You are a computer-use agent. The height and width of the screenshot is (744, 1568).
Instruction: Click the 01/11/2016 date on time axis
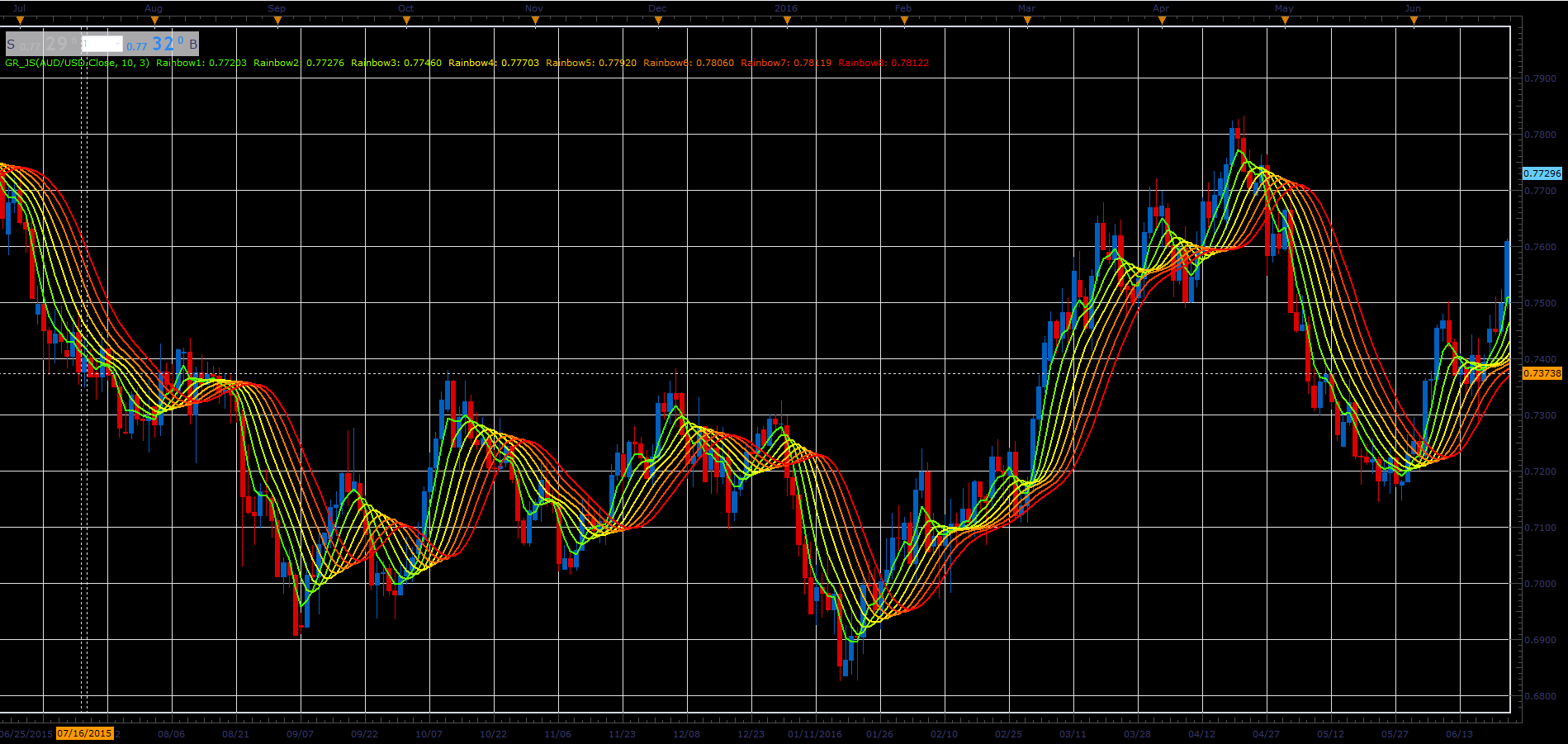pos(815,733)
